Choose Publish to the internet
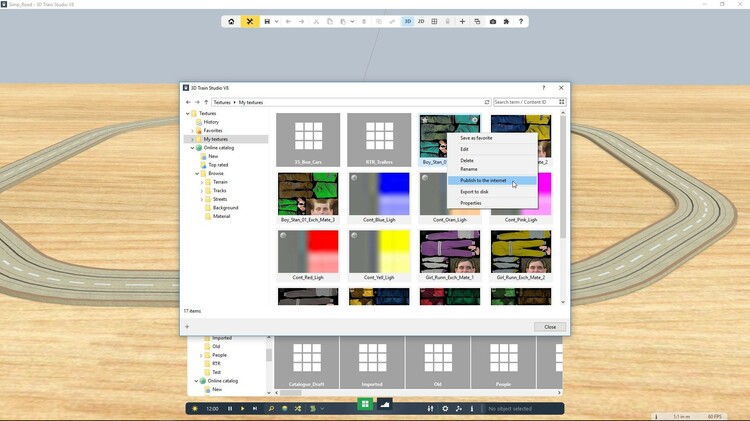Viewport: 750px width, 421px height. pyautogui.click(x=492, y=180)
